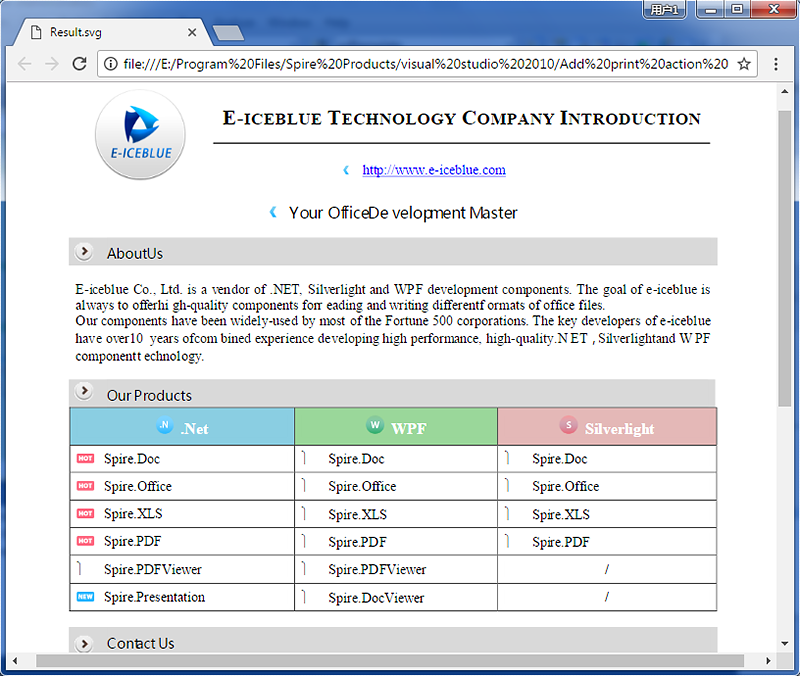
Task: Click the horizontal scrollbar right arrow
Action: click(768, 661)
